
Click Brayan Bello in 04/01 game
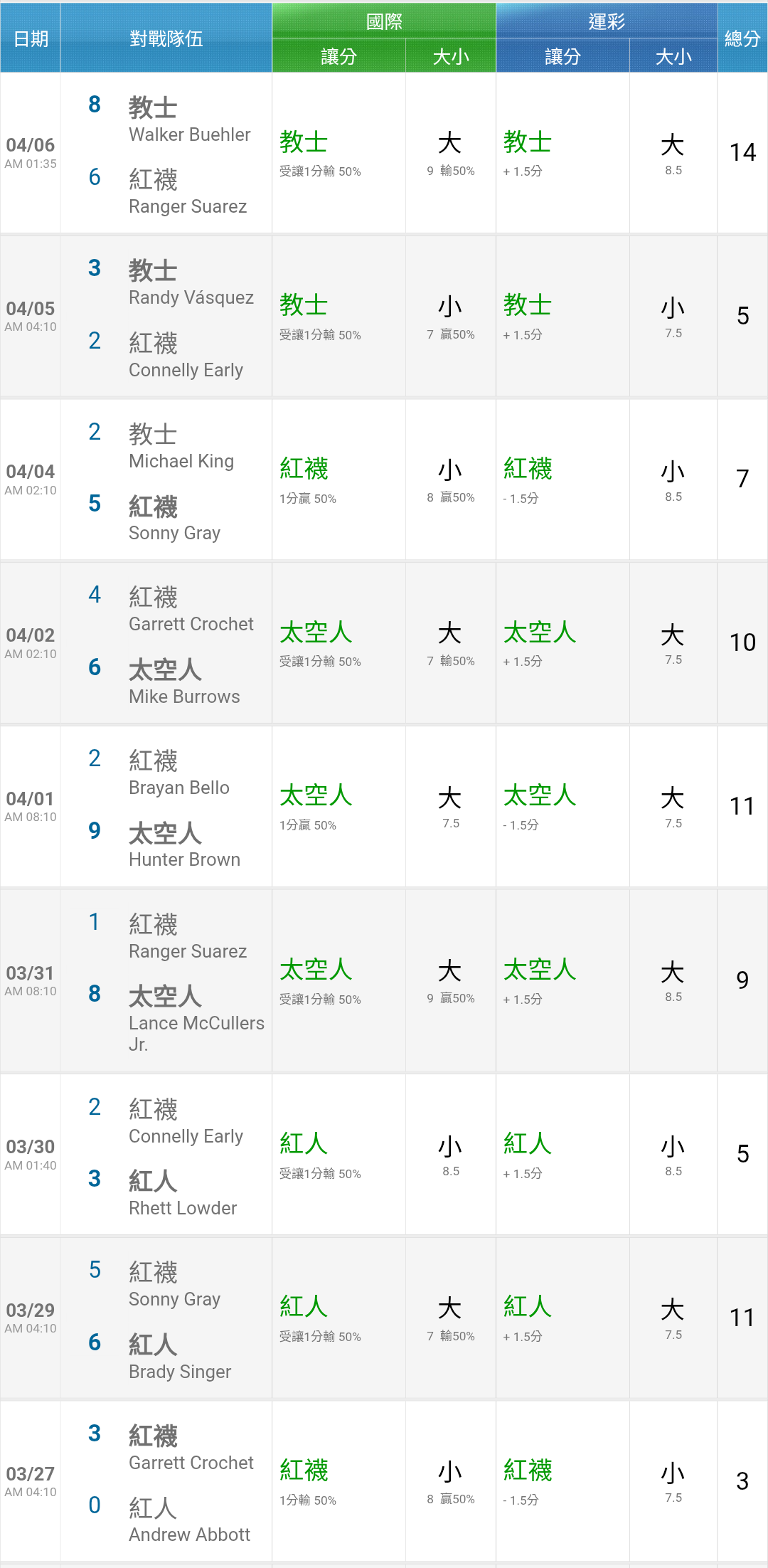click(178, 788)
